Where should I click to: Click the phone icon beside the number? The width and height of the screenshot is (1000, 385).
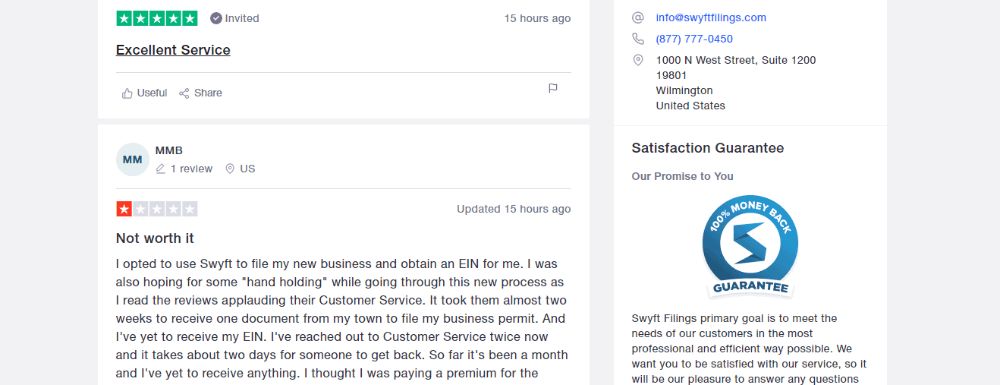point(638,39)
